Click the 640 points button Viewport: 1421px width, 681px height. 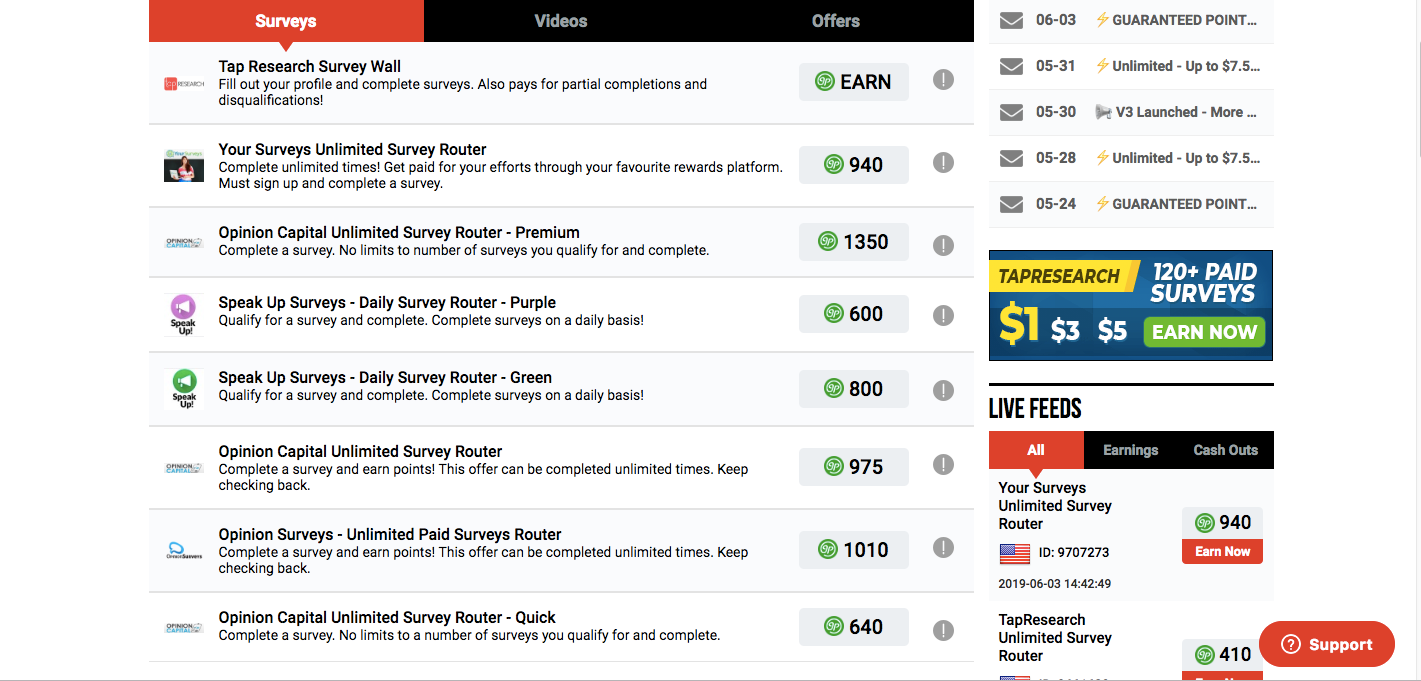pyautogui.click(x=854, y=627)
